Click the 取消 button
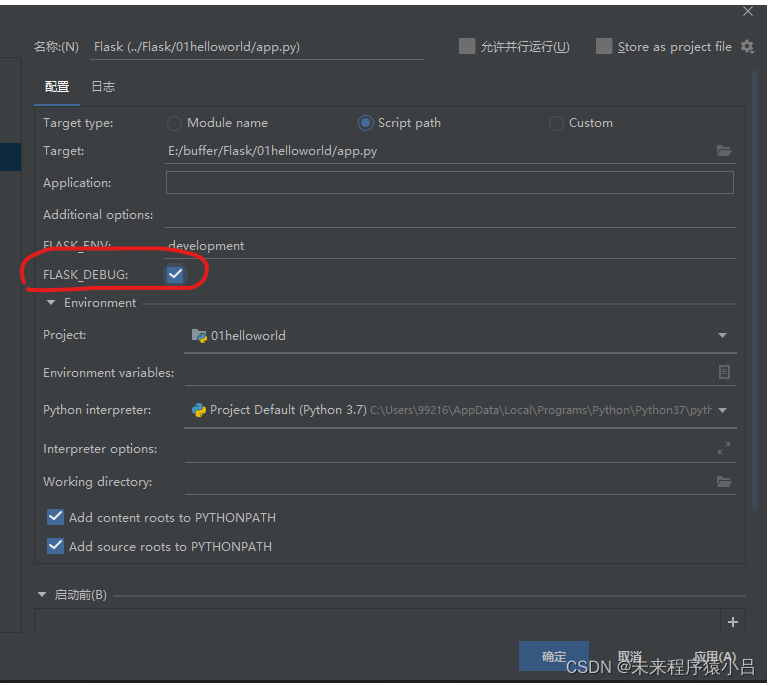The image size is (770, 686). coord(630,656)
